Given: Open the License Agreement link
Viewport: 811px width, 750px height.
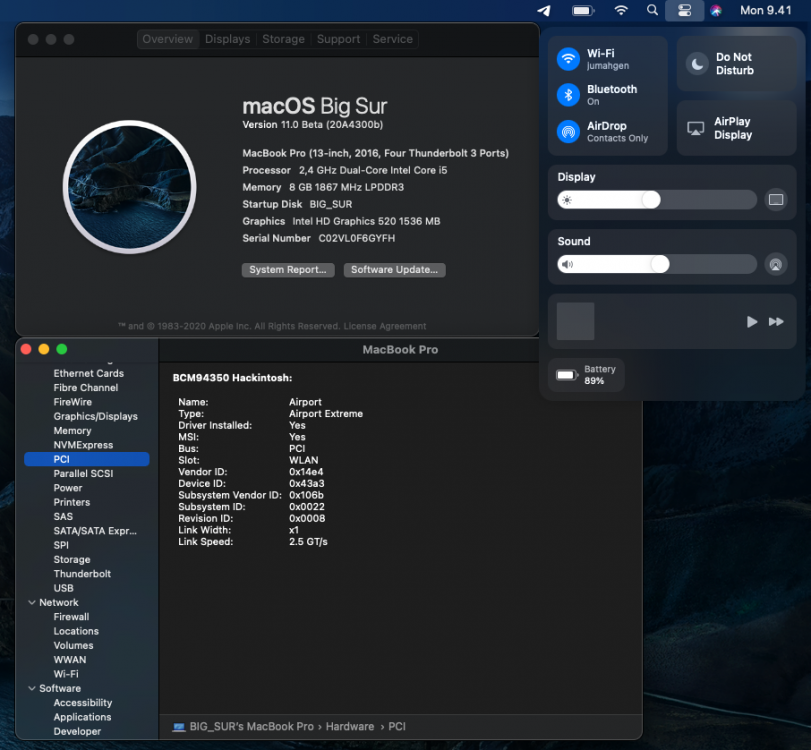Looking at the screenshot, I should (385, 326).
